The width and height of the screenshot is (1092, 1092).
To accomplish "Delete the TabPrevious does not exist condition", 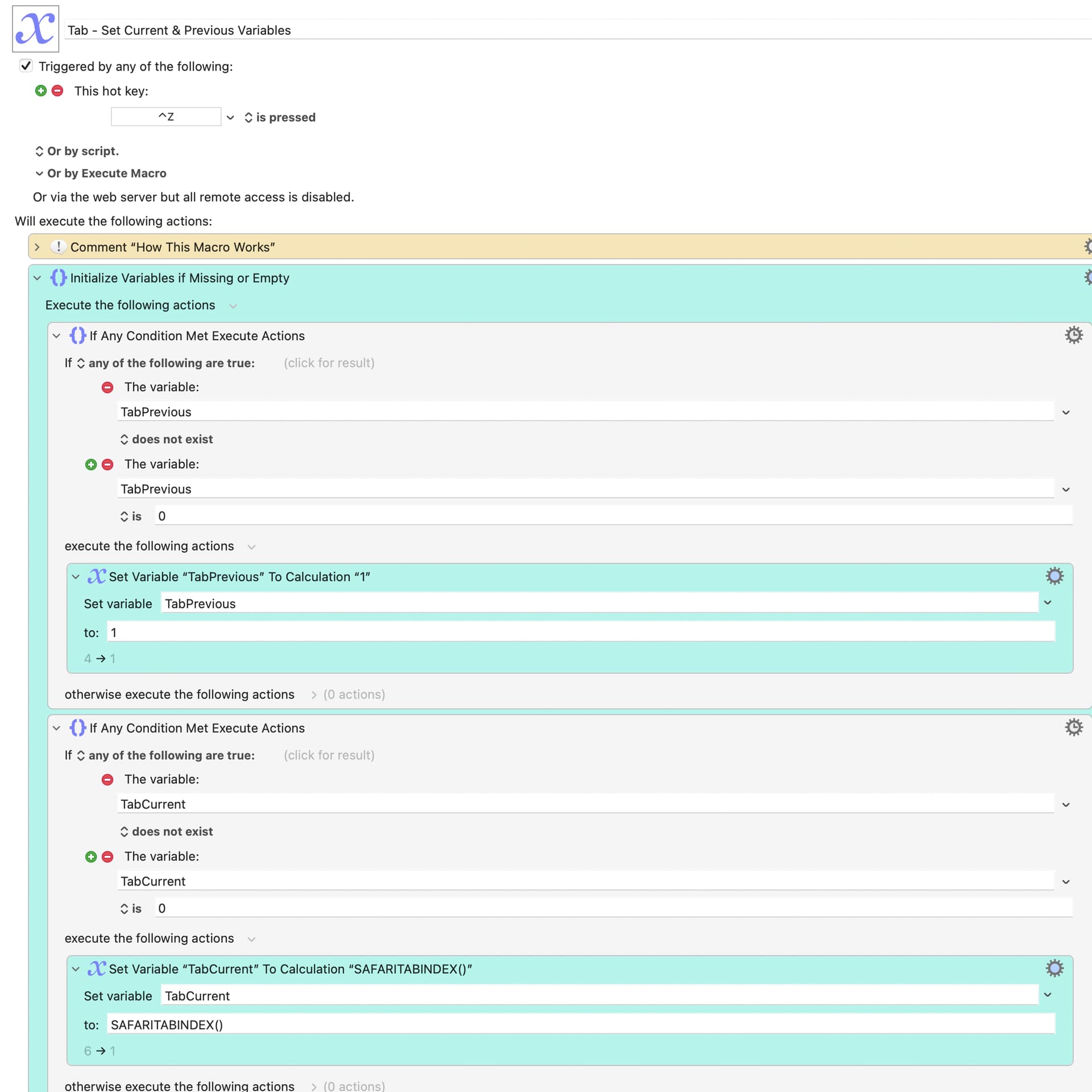I will tap(107, 387).
